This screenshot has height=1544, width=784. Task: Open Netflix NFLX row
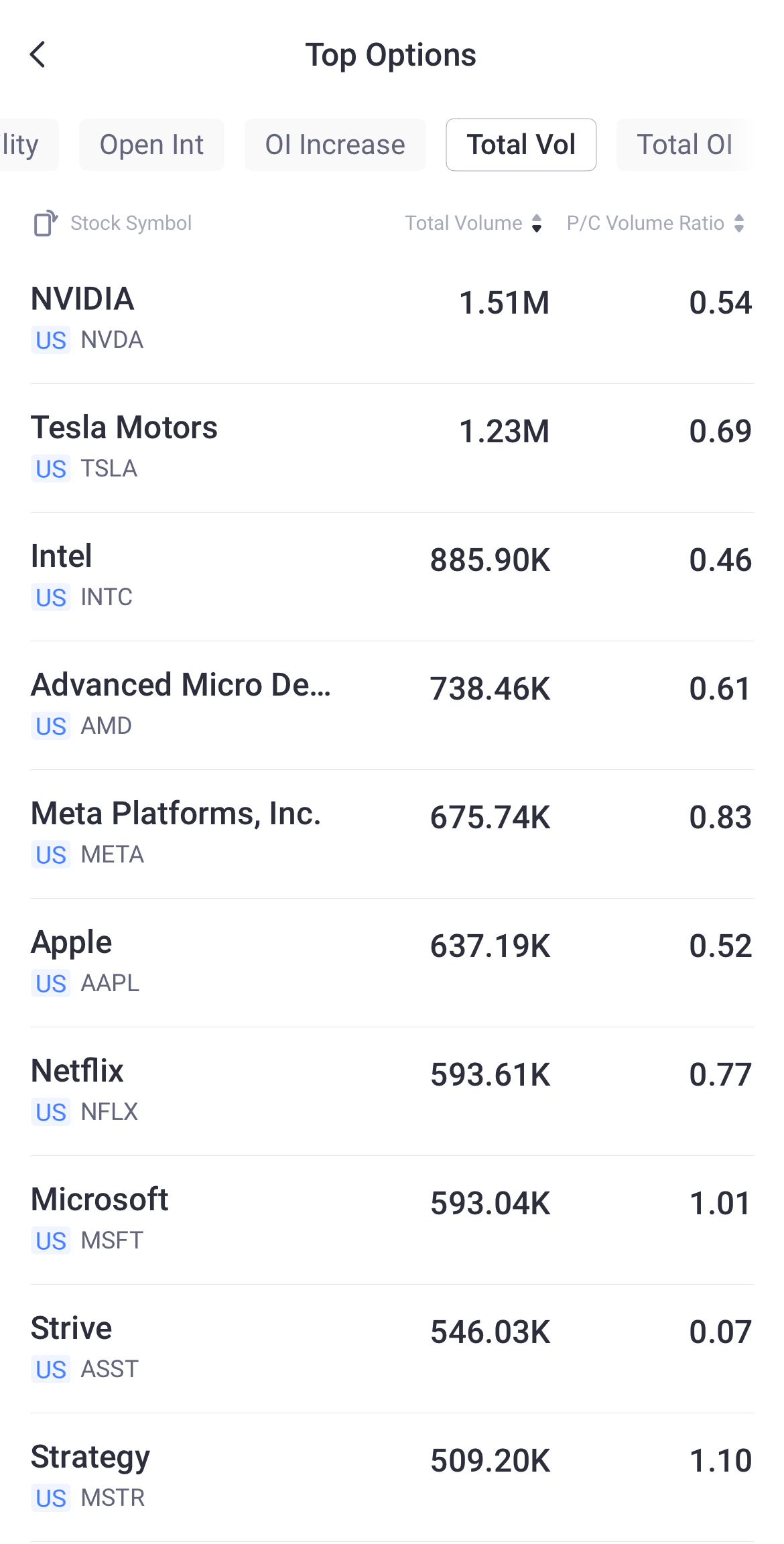pyautogui.click(x=392, y=1090)
